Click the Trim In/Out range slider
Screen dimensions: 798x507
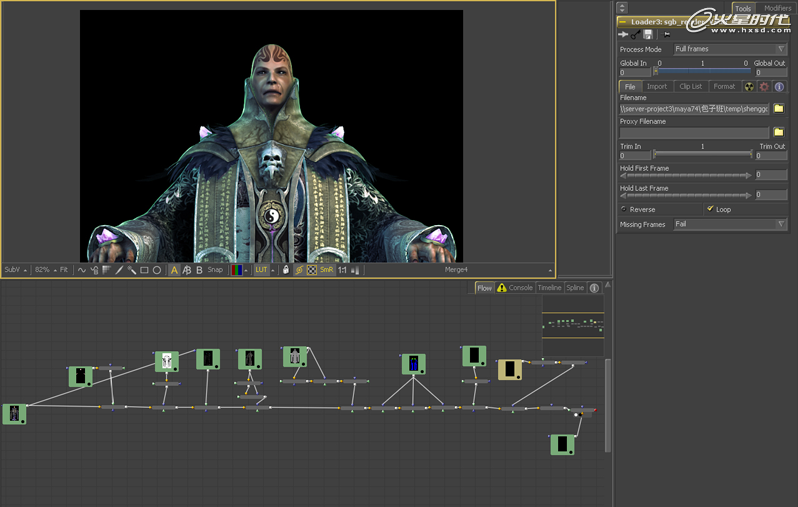pyautogui.click(x=703, y=154)
